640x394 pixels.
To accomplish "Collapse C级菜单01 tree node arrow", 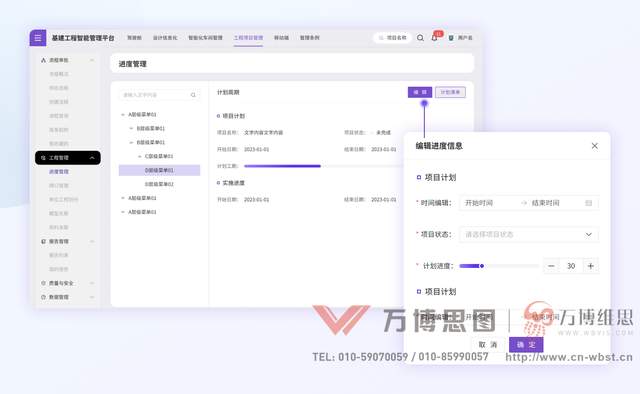I will [140, 156].
